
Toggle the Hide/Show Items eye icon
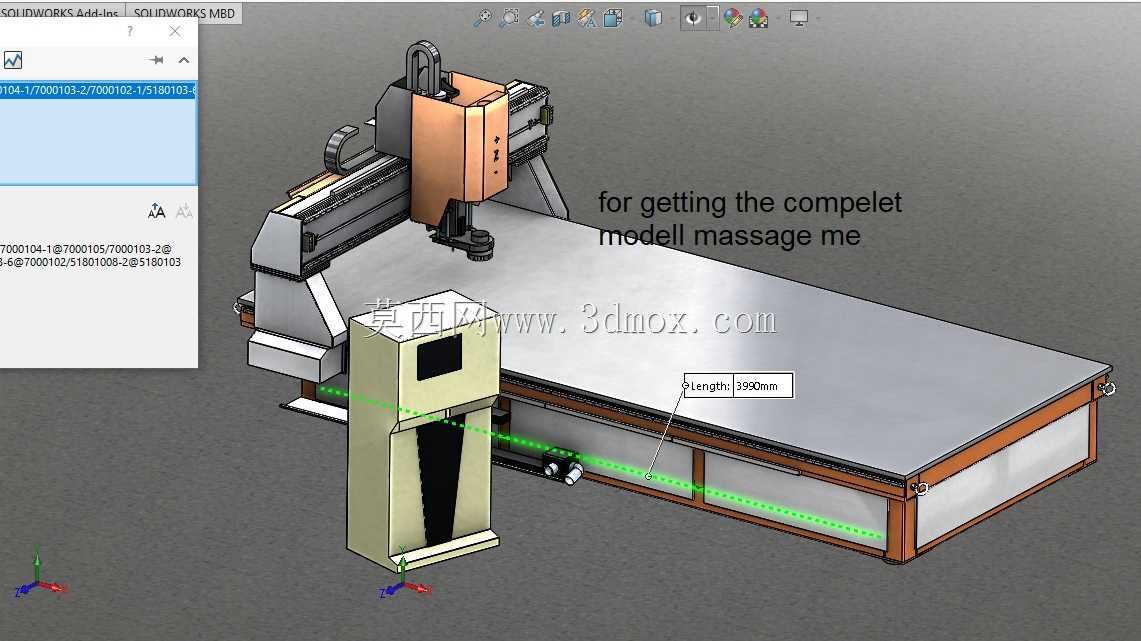(693, 18)
